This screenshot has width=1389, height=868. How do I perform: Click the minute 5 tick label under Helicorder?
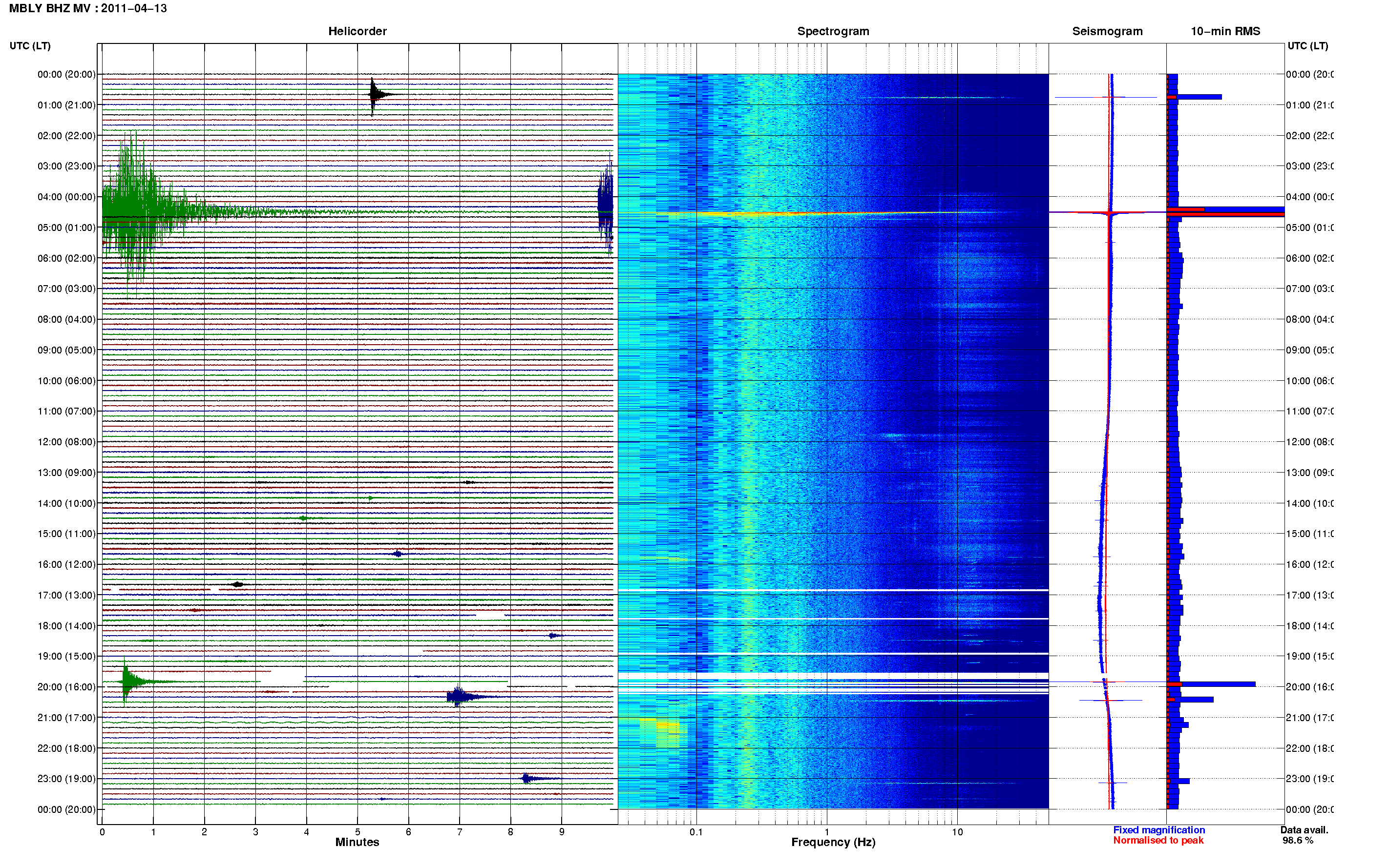[357, 832]
